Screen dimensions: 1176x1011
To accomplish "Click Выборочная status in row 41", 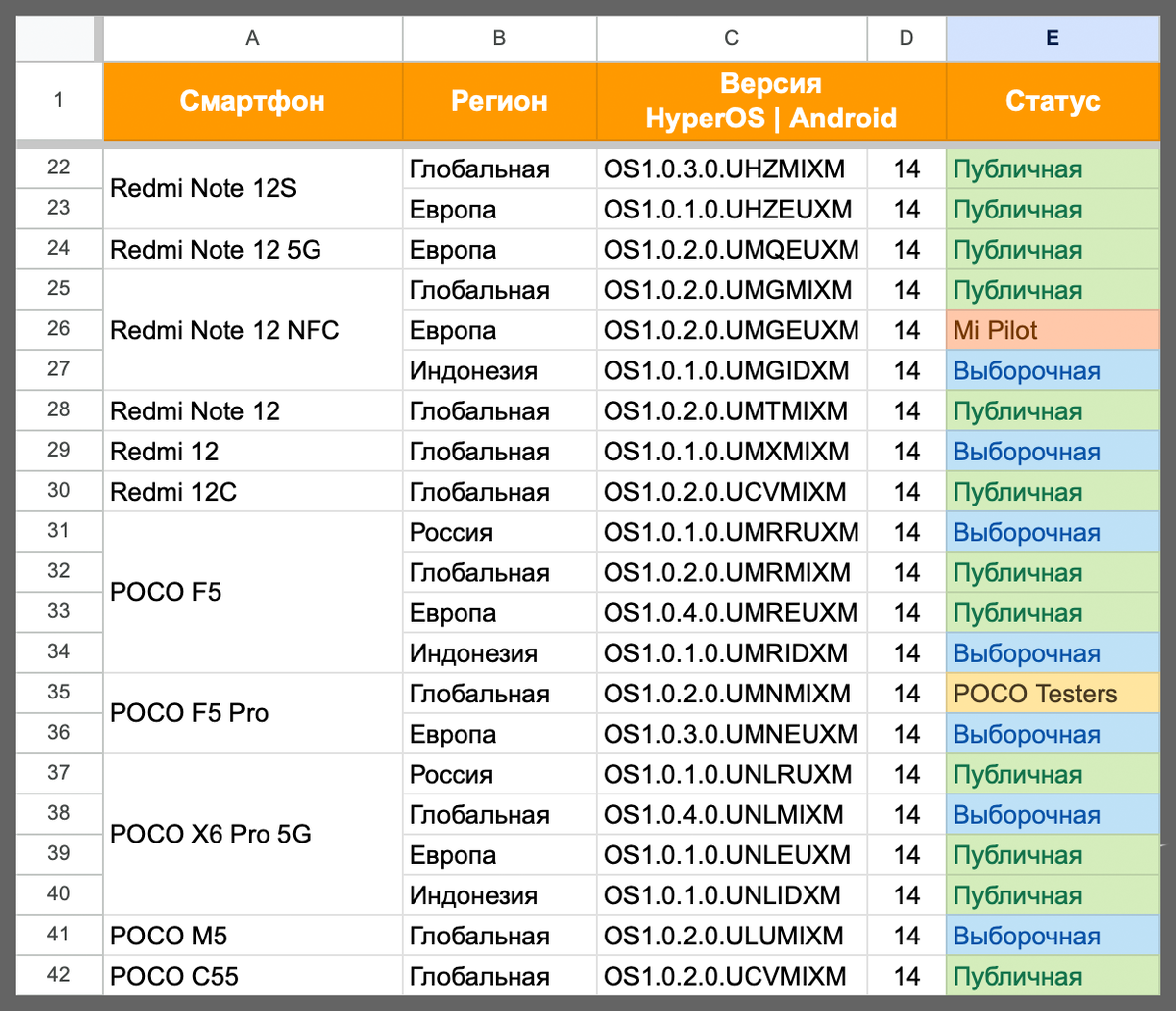I will [x=1053, y=936].
